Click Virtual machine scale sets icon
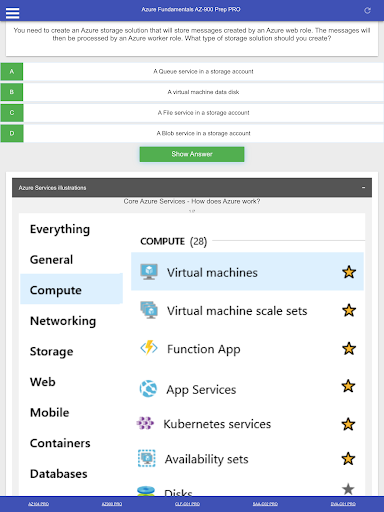 pos(149,310)
